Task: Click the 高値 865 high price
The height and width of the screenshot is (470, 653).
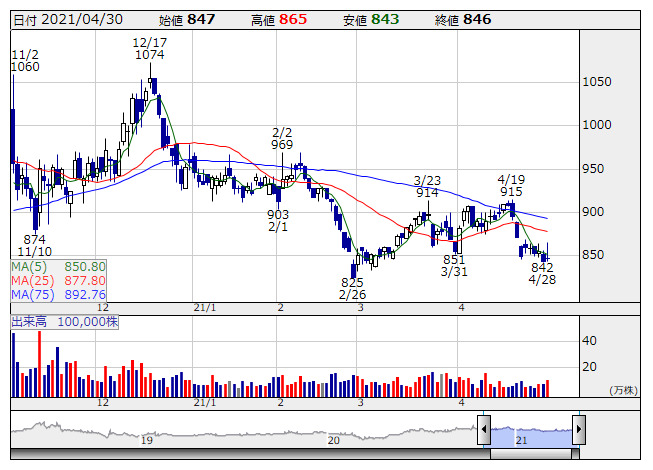Action: pyautogui.click(x=279, y=20)
